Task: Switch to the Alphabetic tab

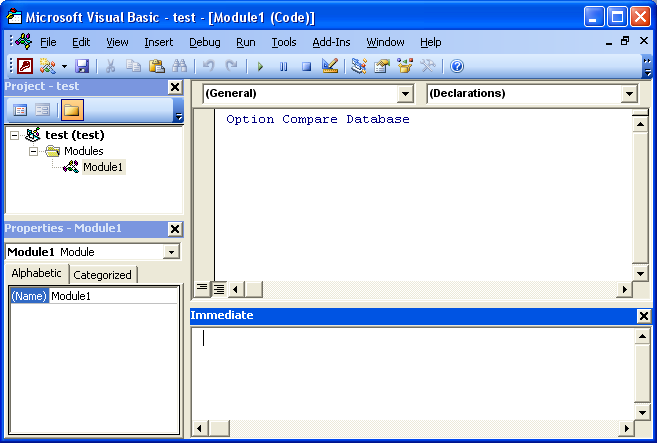Action: click(36, 273)
